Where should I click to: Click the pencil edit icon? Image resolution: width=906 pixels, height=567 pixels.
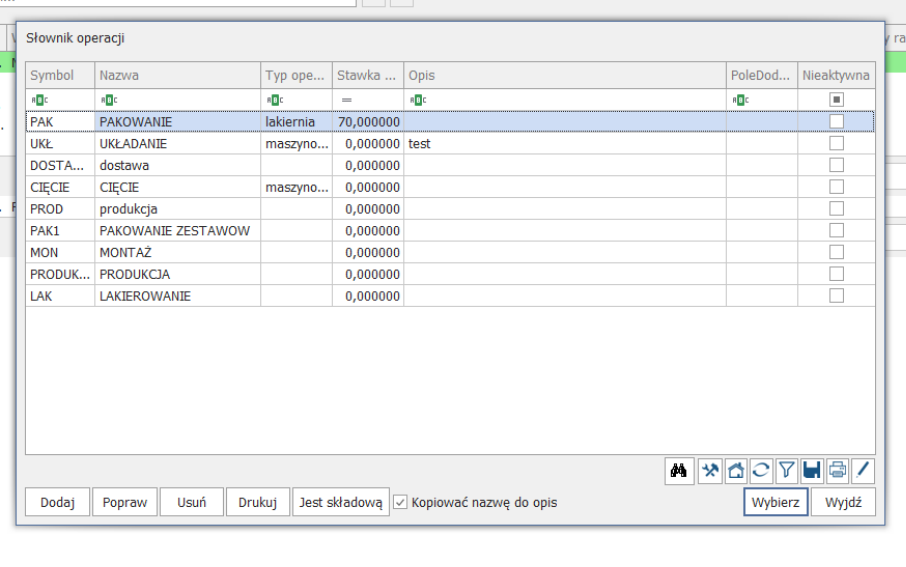pyautogui.click(x=862, y=470)
